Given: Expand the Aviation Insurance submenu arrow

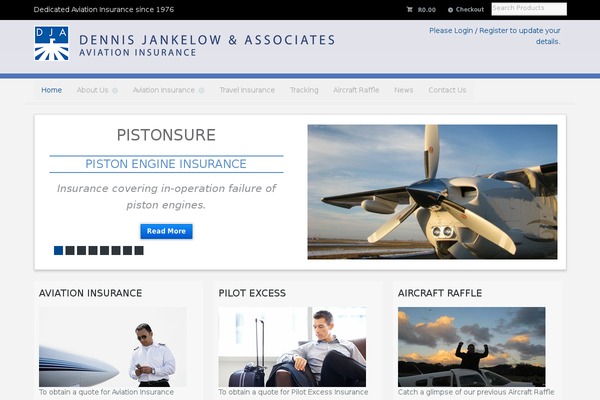Looking at the screenshot, I should point(201,91).
